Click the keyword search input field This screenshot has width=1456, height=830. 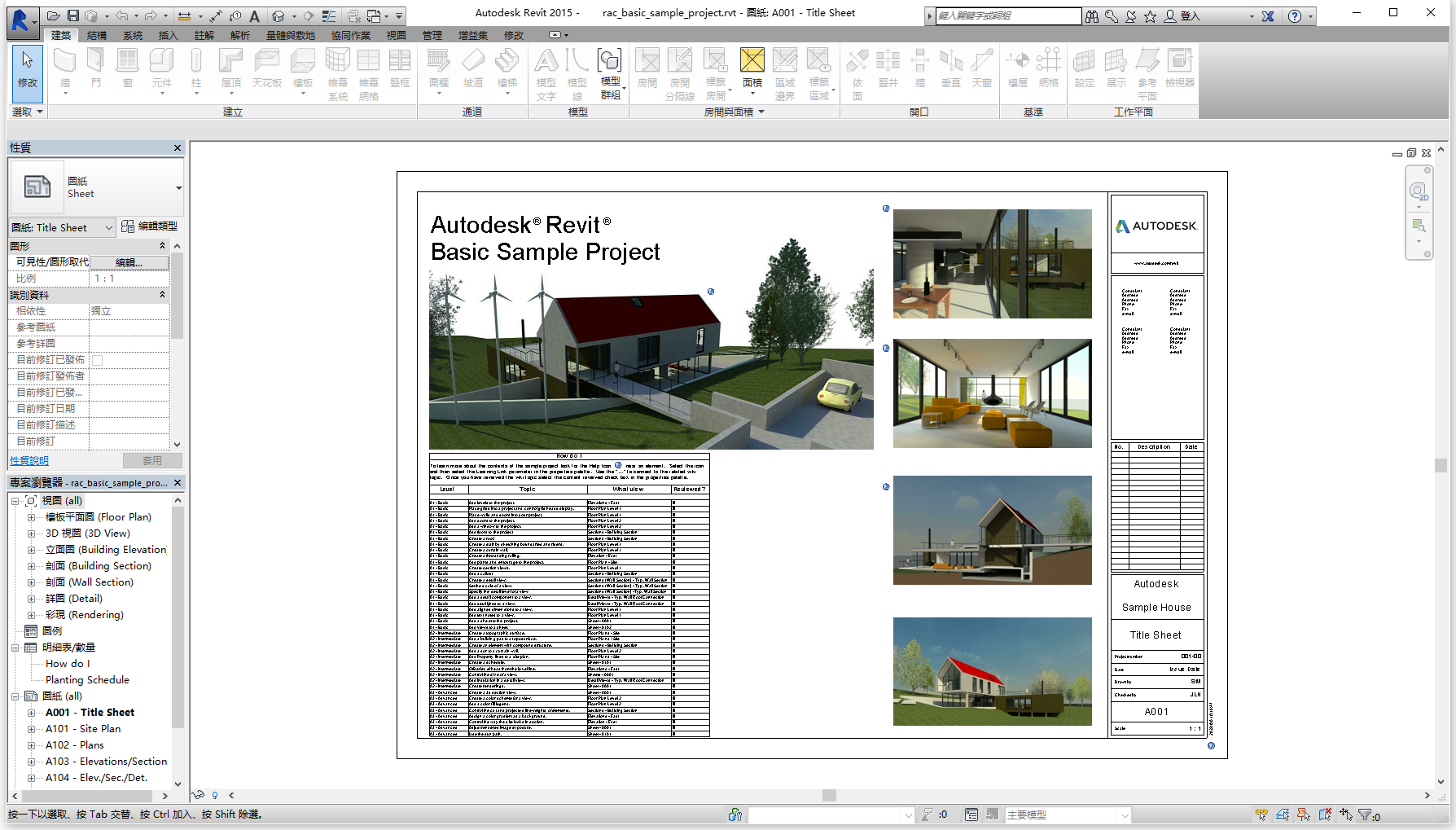[x=1008, y=15]
